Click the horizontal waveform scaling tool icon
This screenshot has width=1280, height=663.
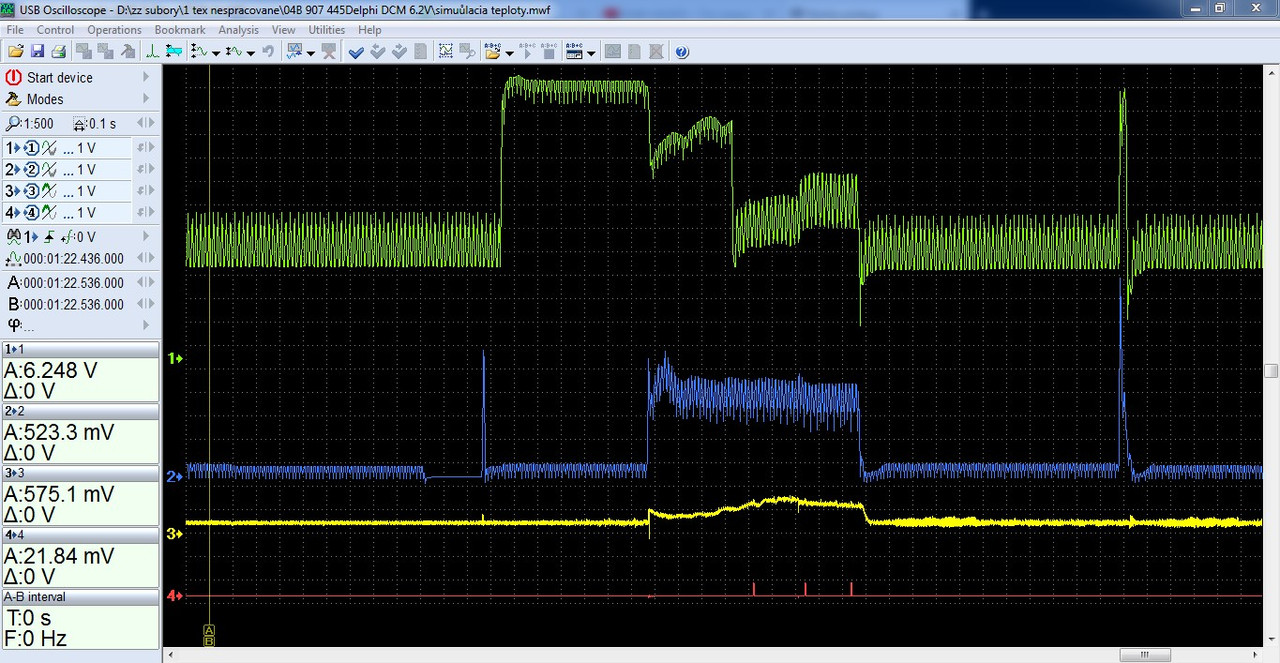coord(233,51)
